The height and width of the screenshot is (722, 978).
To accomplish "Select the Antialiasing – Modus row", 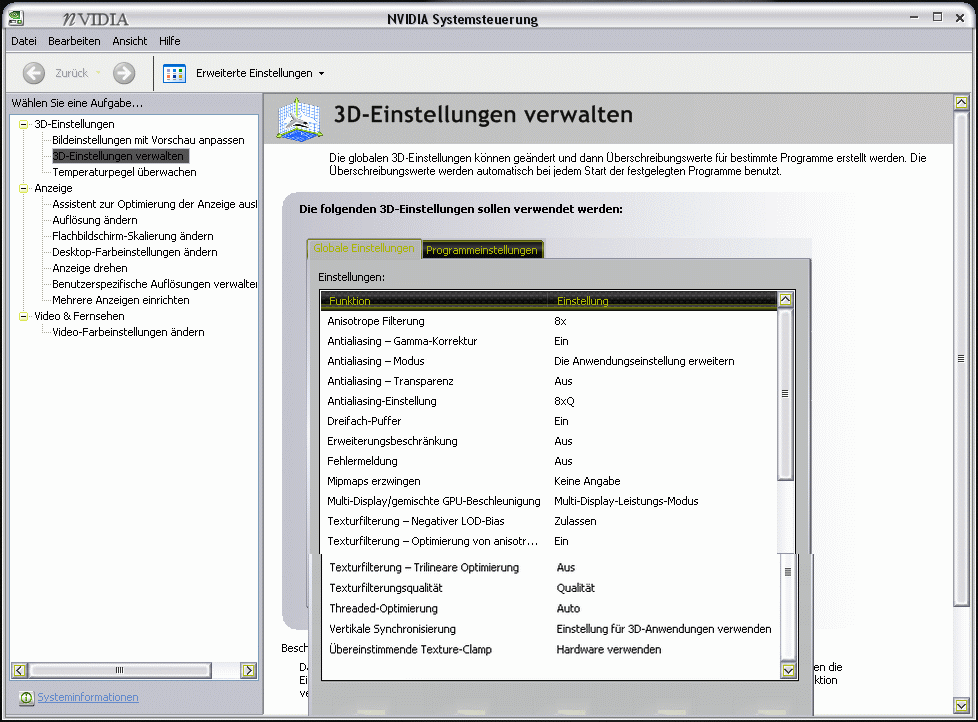I will (549, 361).
